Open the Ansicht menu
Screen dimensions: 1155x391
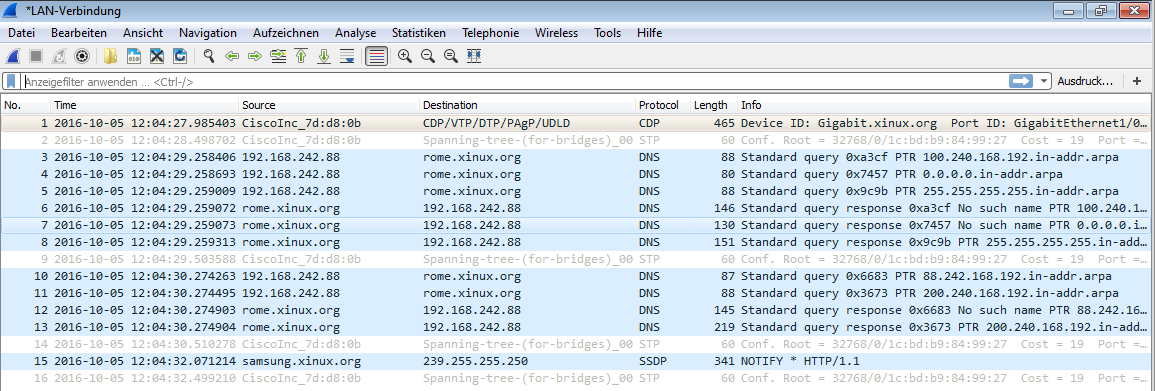pos(143,33)
